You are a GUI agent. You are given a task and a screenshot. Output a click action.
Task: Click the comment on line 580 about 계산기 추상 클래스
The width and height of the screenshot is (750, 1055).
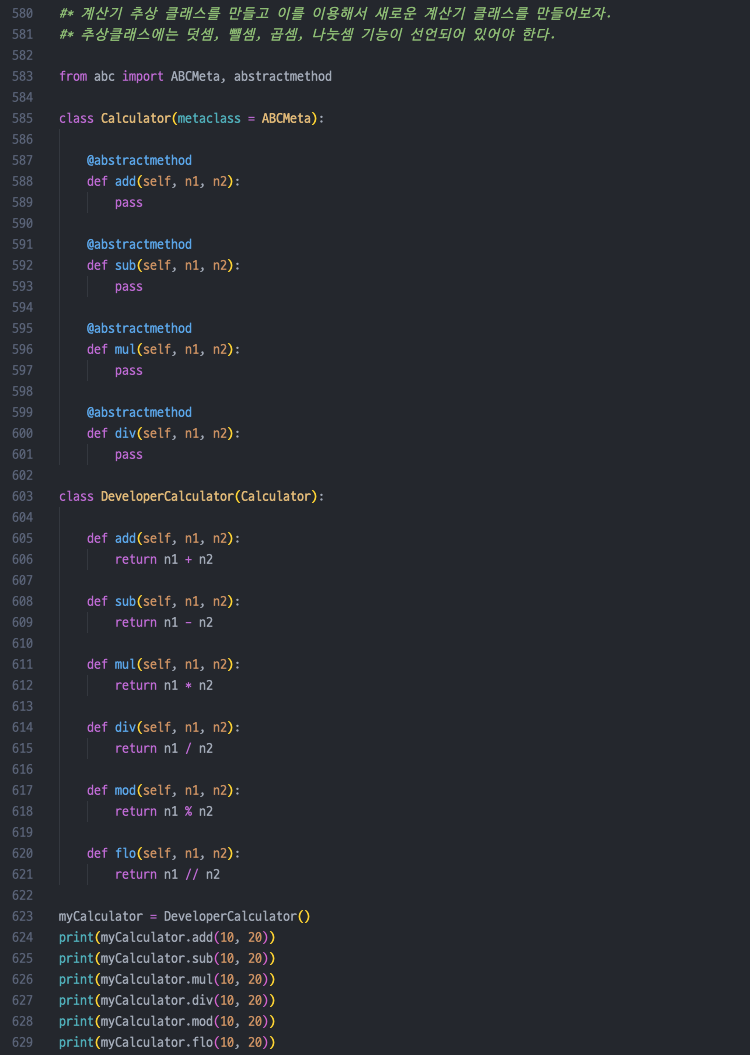point(335,13)
